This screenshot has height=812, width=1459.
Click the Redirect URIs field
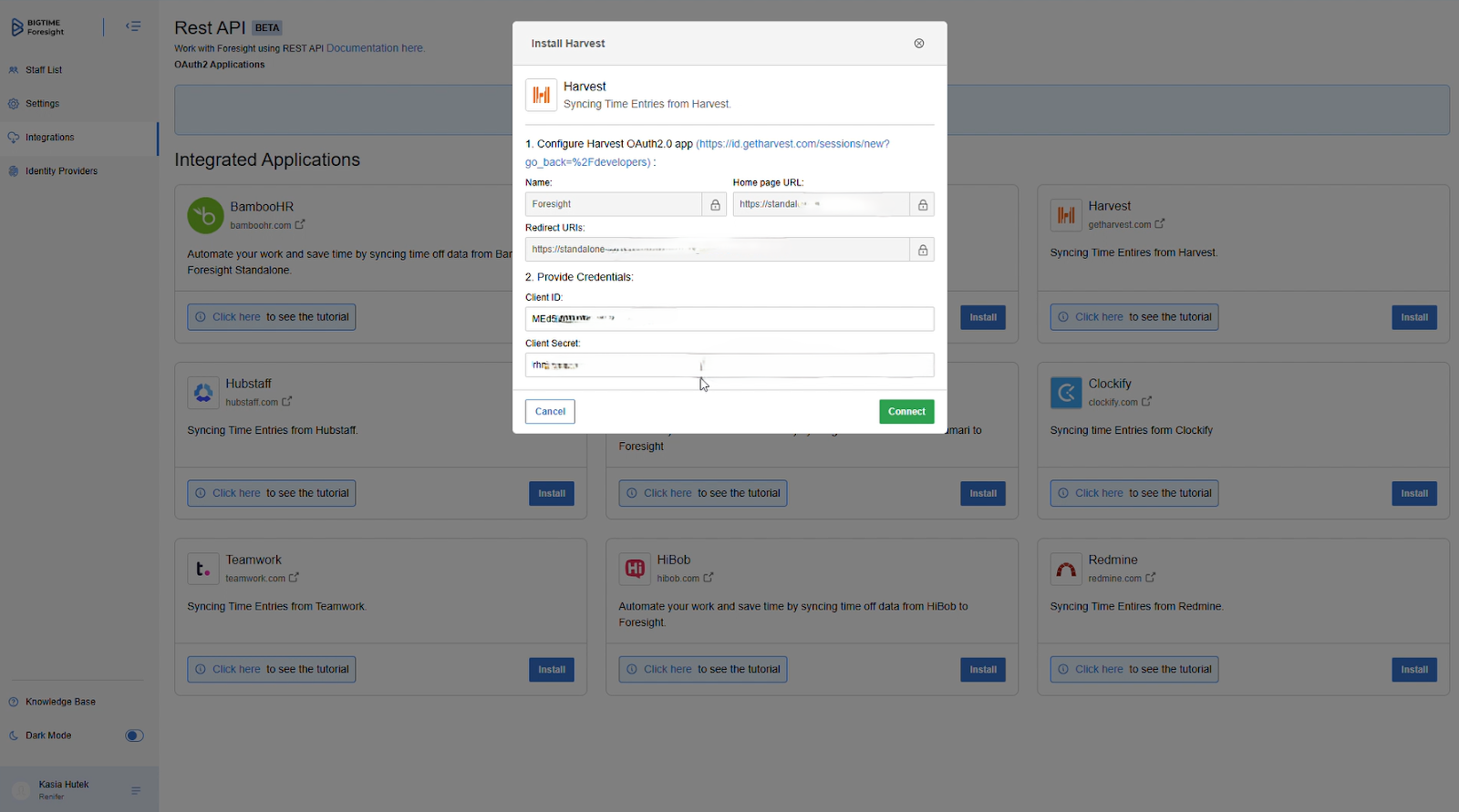tap(718, 250)
